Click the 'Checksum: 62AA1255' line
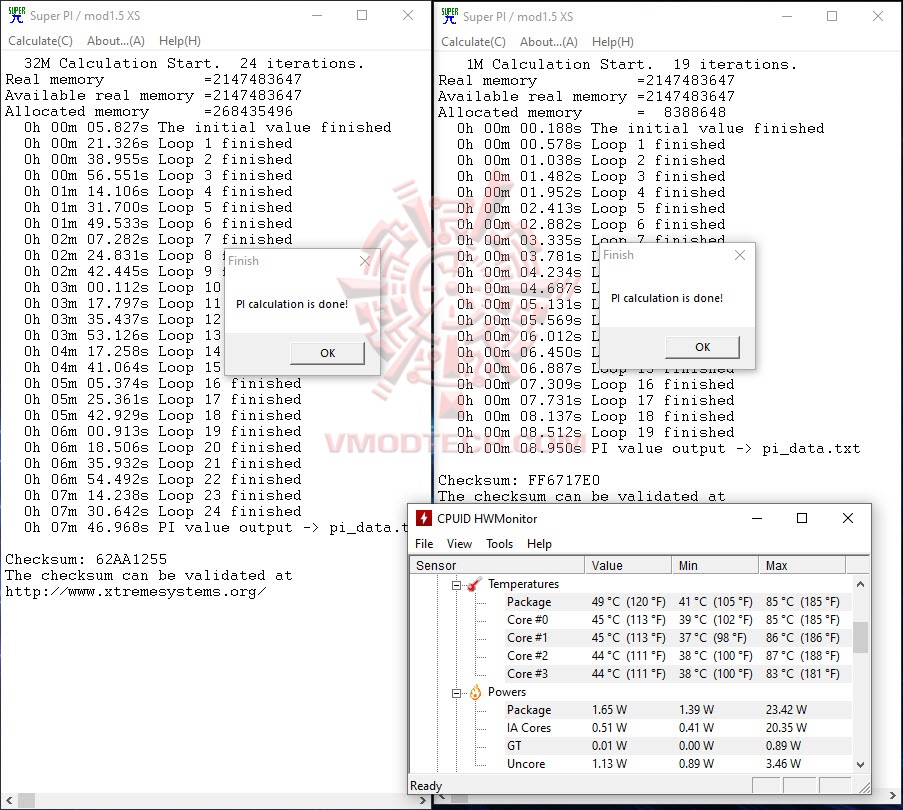This screenshot has width=903, height=810. [x=86, y=559]
